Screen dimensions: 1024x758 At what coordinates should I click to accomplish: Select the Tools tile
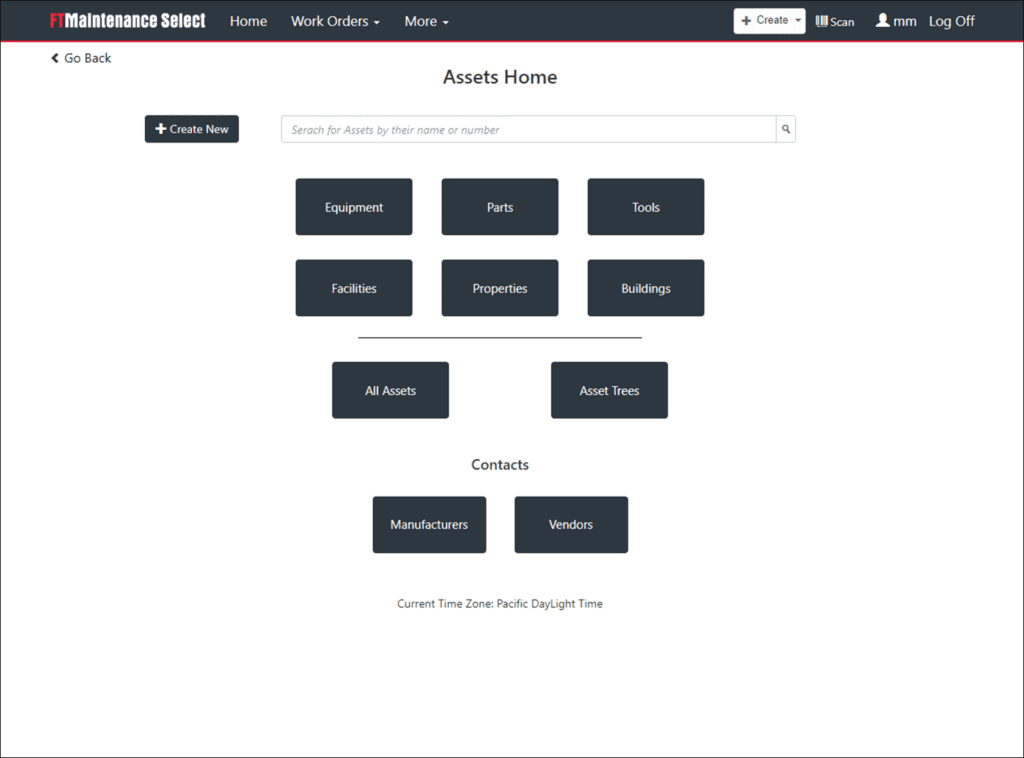coord(646,207)
